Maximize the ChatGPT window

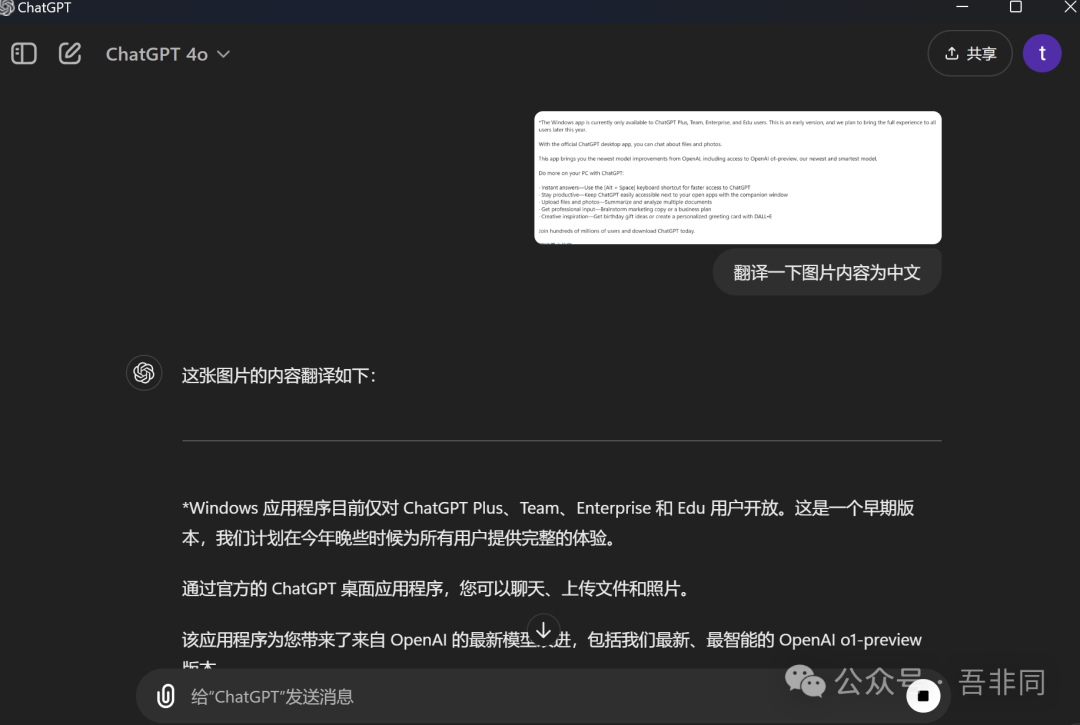click(x=1015, y=7)
